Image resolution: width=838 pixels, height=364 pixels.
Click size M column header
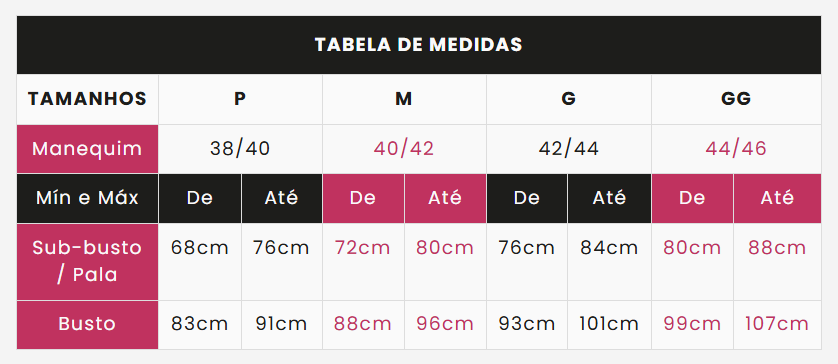tap(404, 99)
